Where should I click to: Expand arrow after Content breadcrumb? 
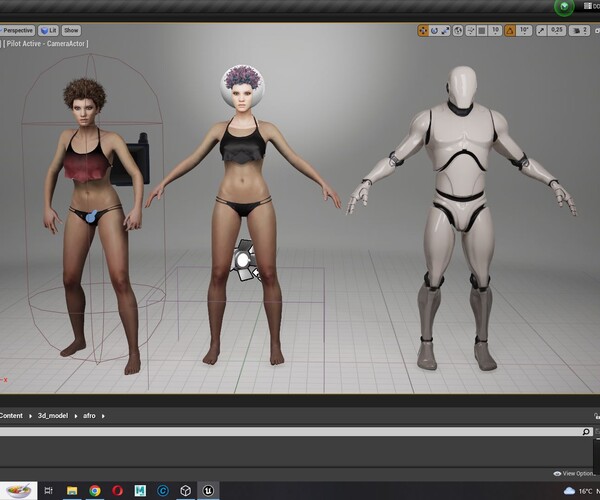tap(30, 416)
